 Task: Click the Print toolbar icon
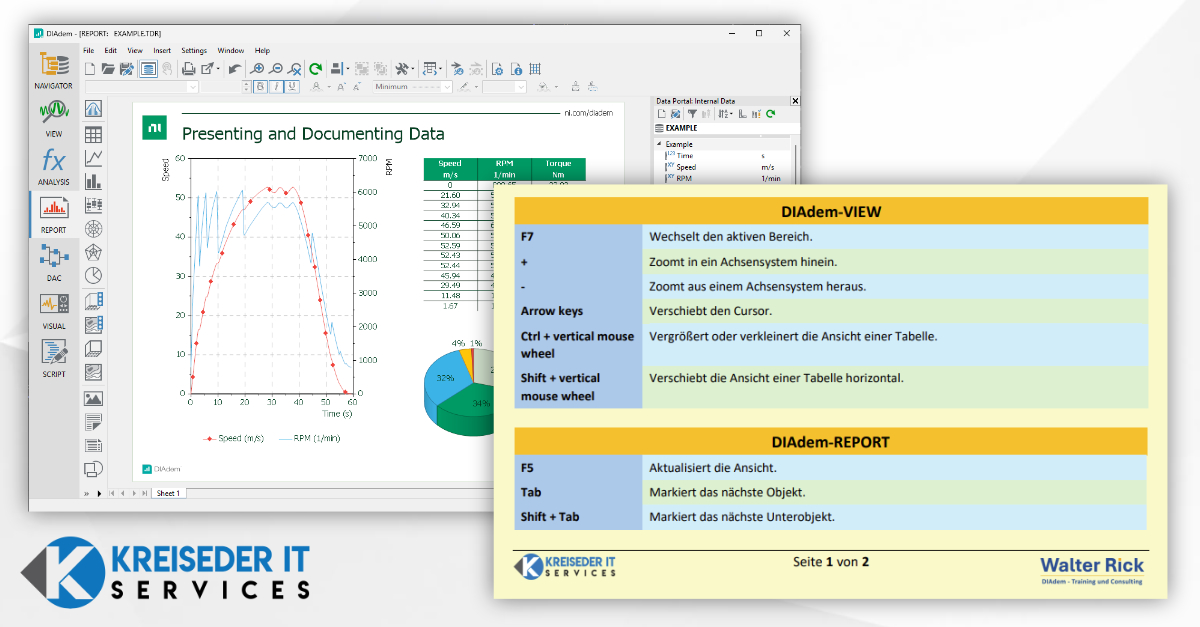pos(188,69)
